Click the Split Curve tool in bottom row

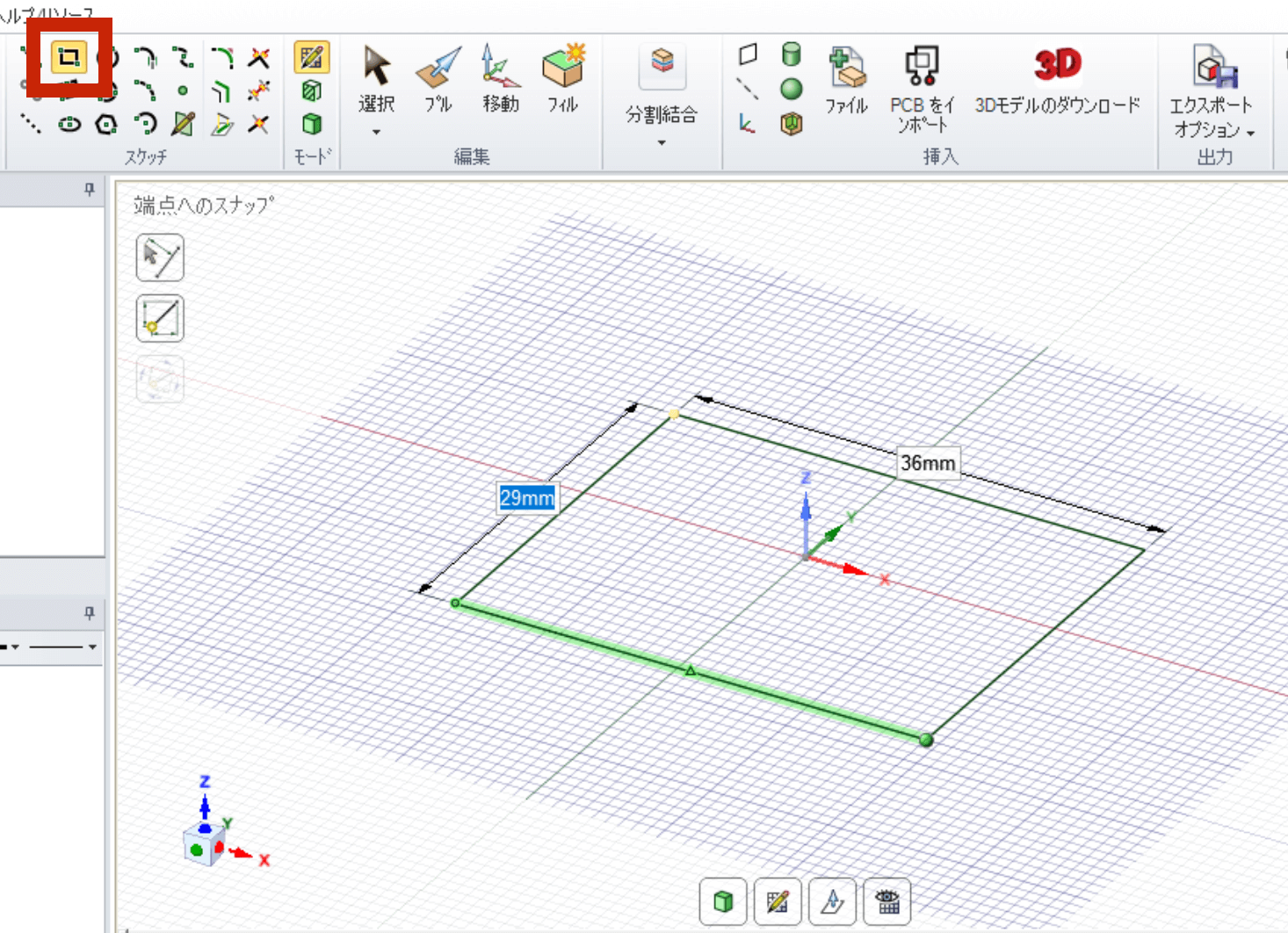(x=258, y=124)
